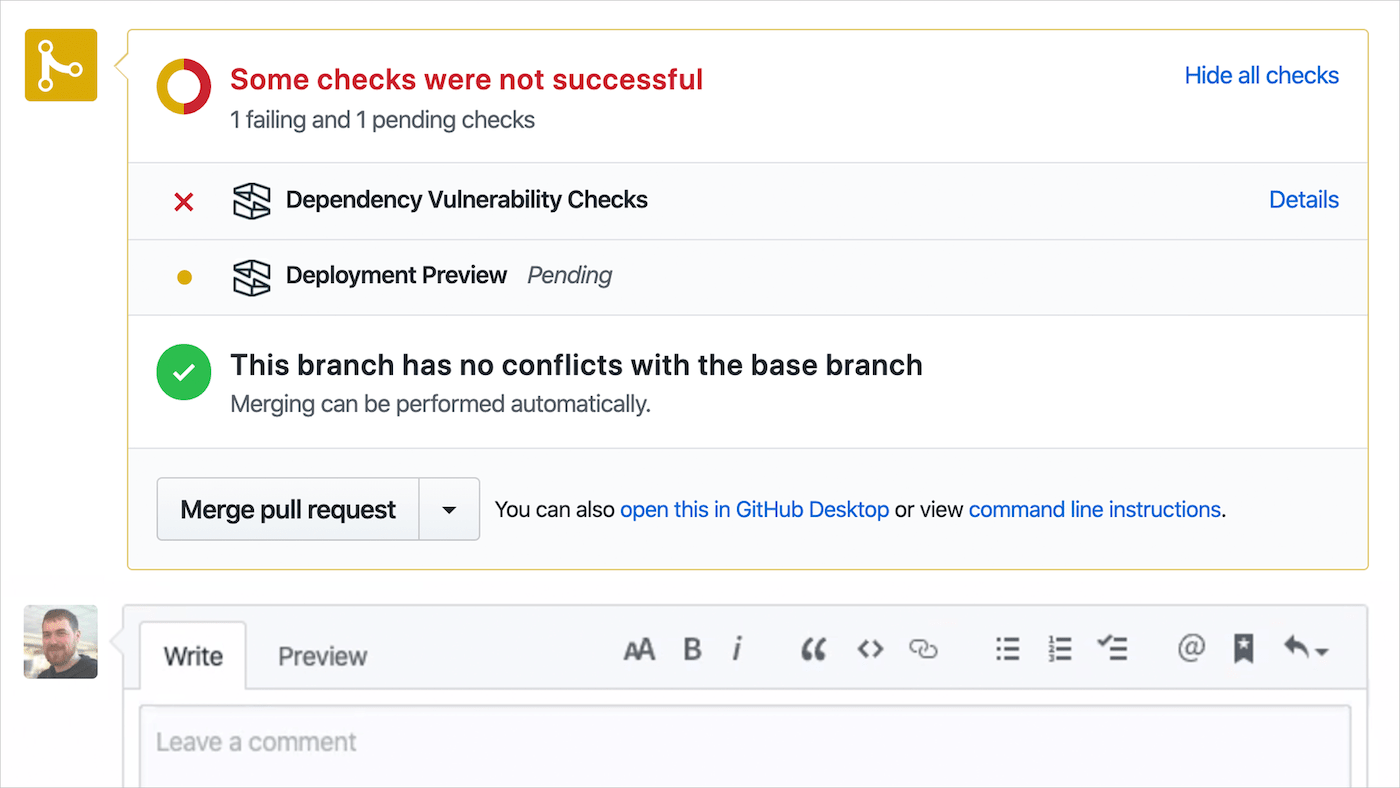Click the Leave a comment text field
Screen dimensions: 1400x788
745,745
